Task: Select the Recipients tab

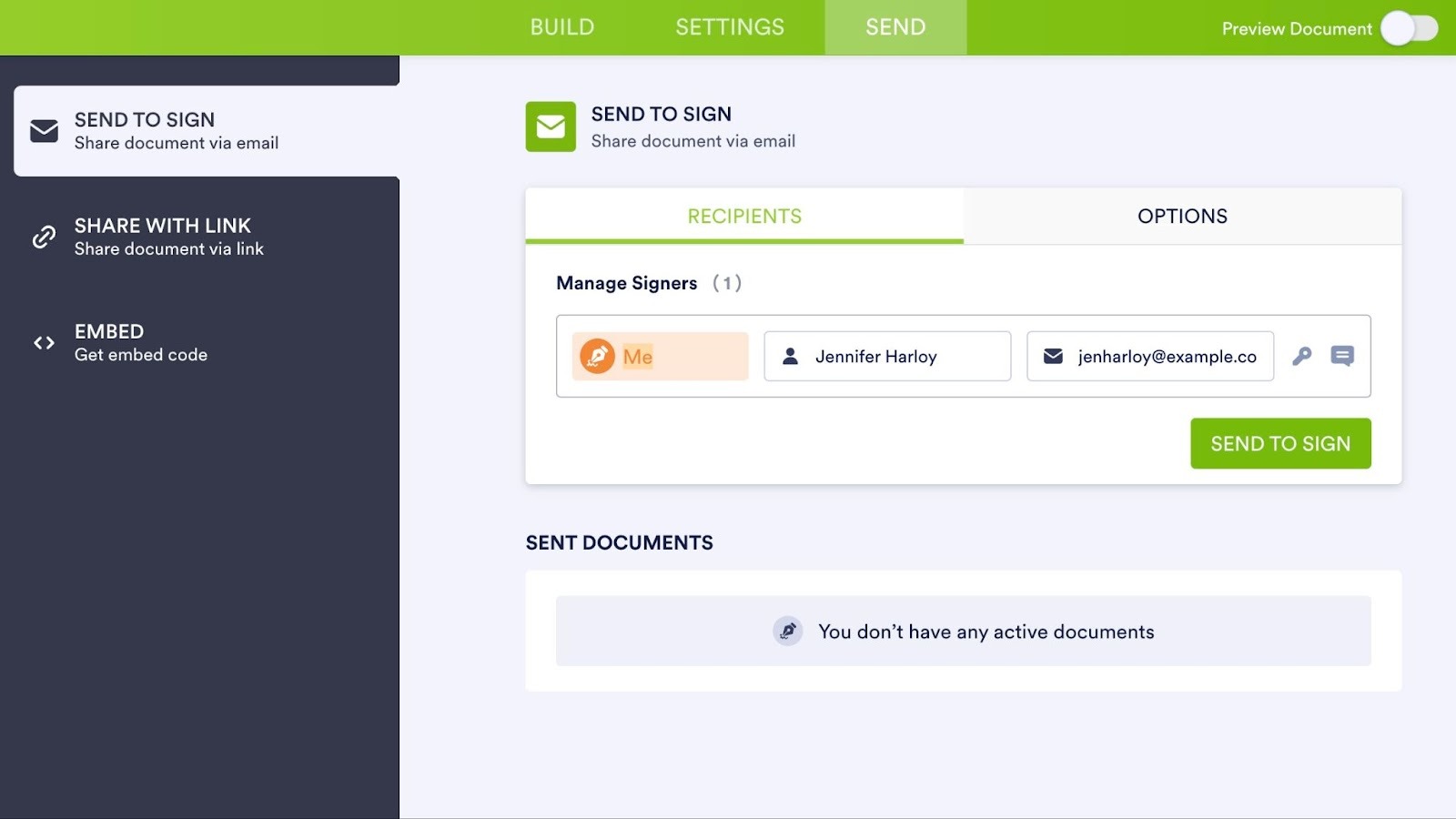Action: click(x=744, y=216)
